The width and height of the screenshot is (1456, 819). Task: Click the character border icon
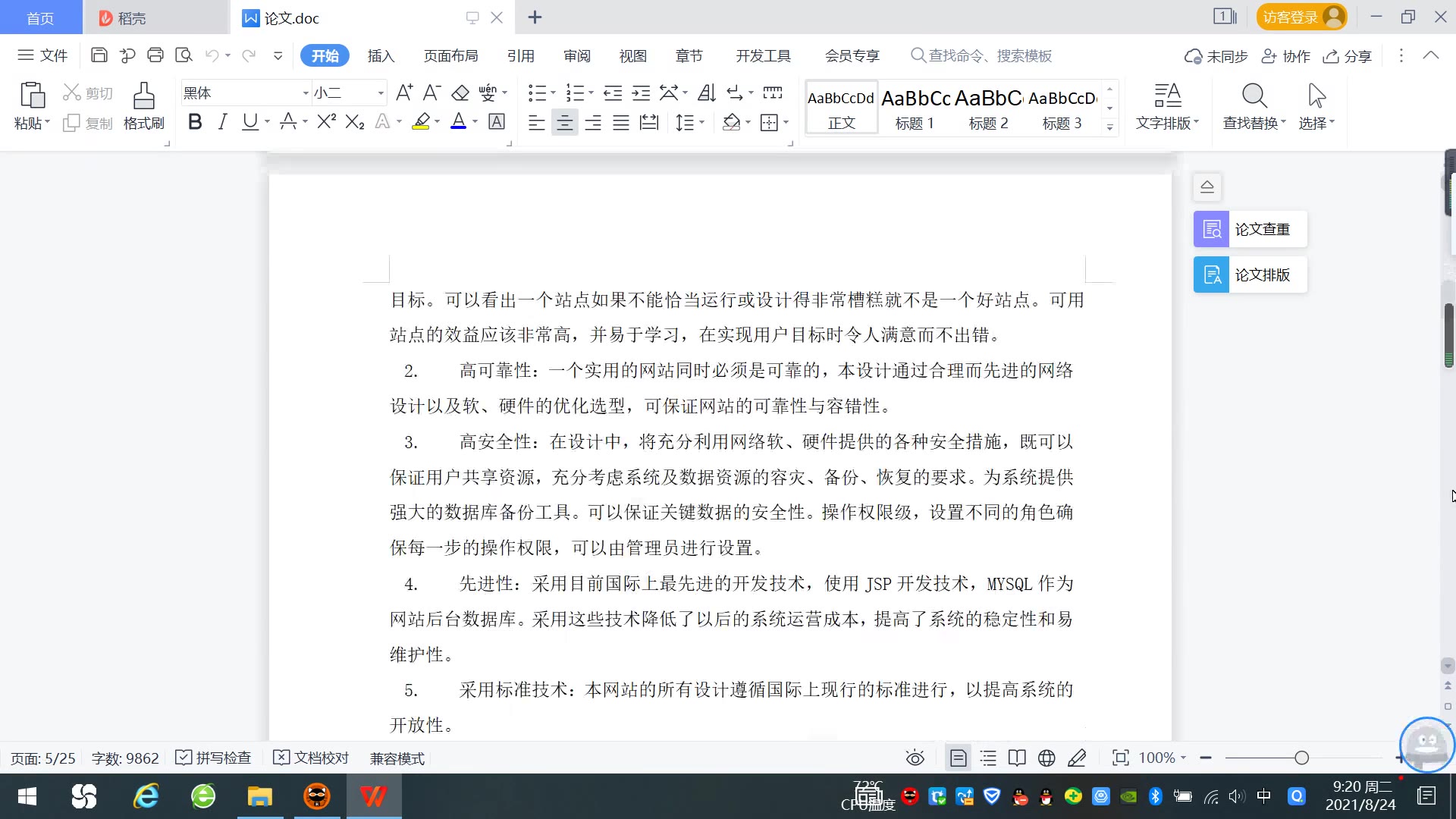click(497, 121)
